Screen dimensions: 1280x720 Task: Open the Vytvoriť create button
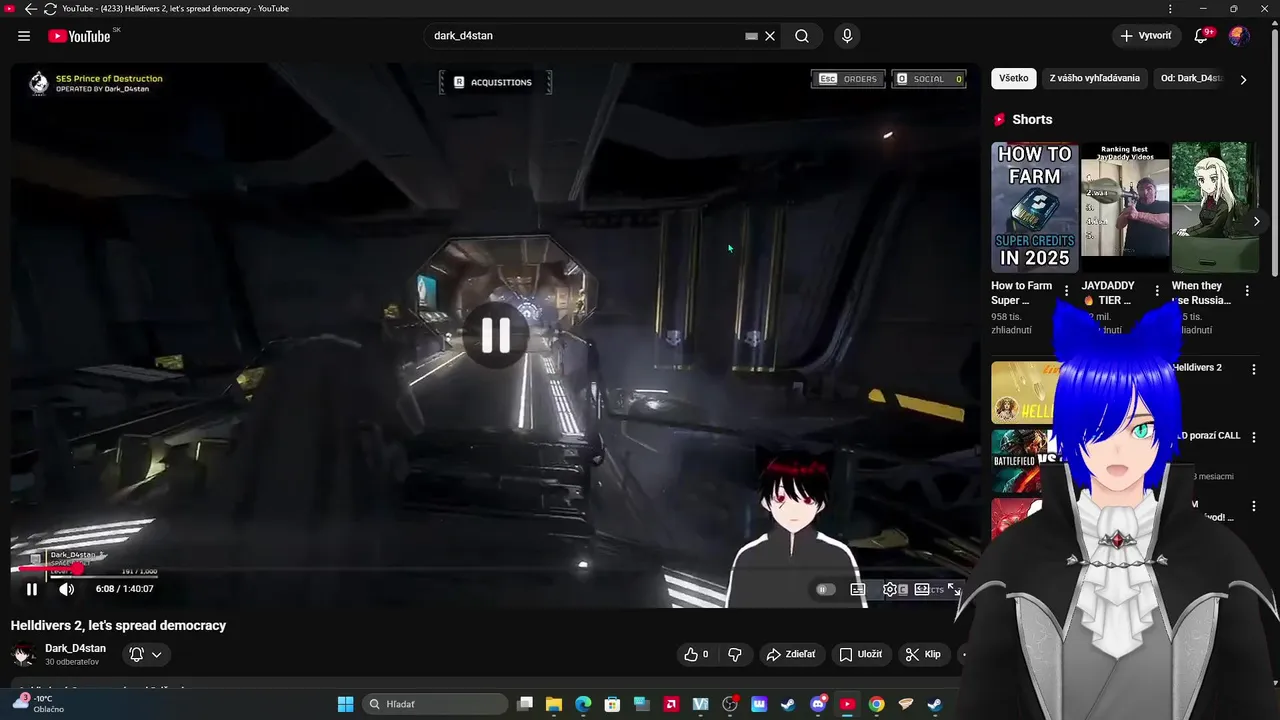click(x=1145, y=36)
